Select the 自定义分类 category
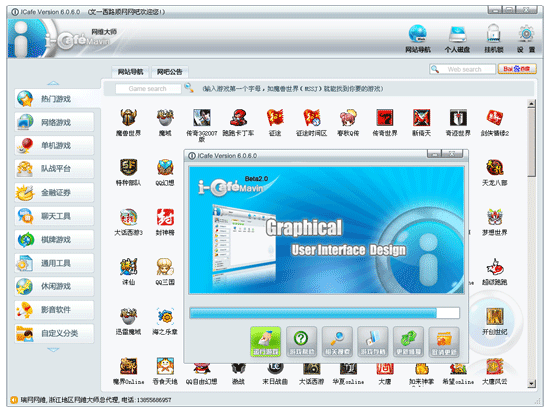This screenshot has width=550, height=411. pyautogui.click(x=54, y=333)
